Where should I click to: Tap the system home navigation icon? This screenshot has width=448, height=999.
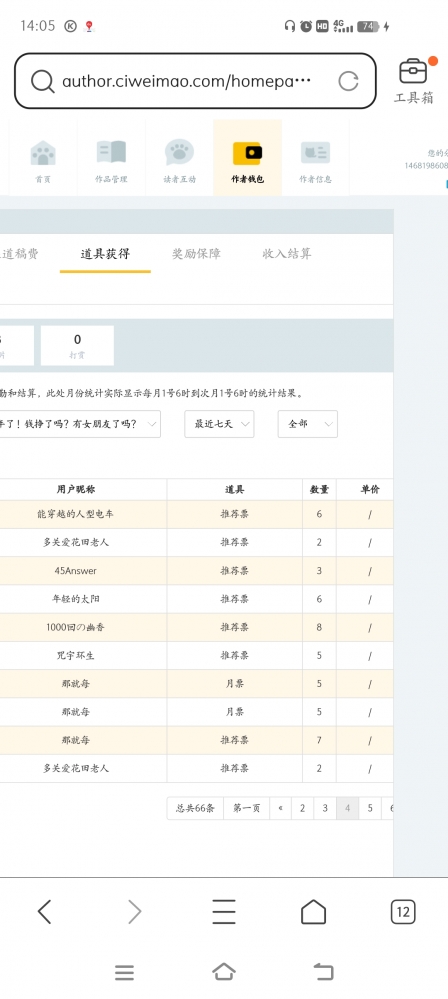pos(224,972)
